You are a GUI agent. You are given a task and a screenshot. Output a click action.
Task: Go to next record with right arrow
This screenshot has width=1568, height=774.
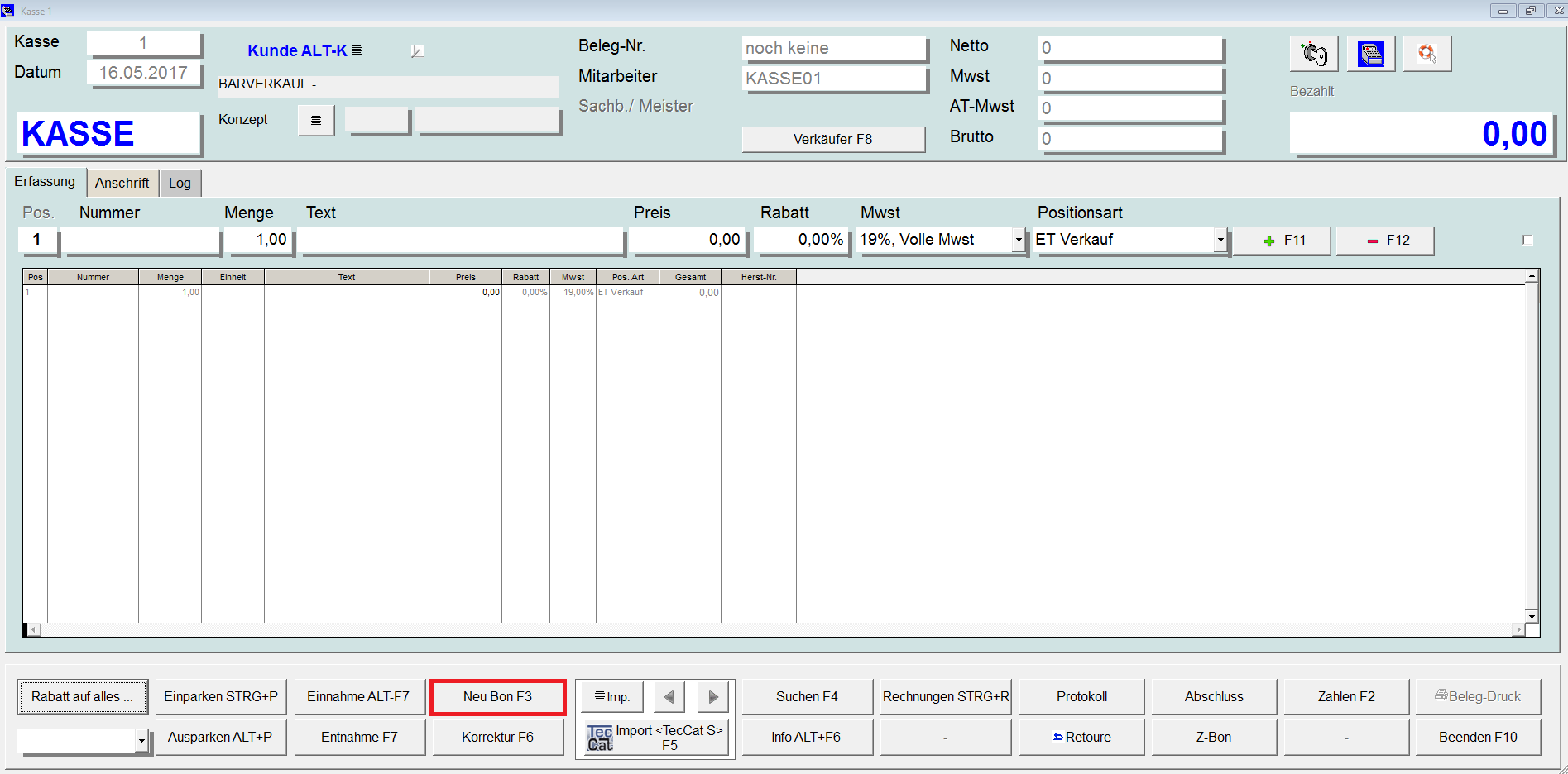[x=713, y=697]
